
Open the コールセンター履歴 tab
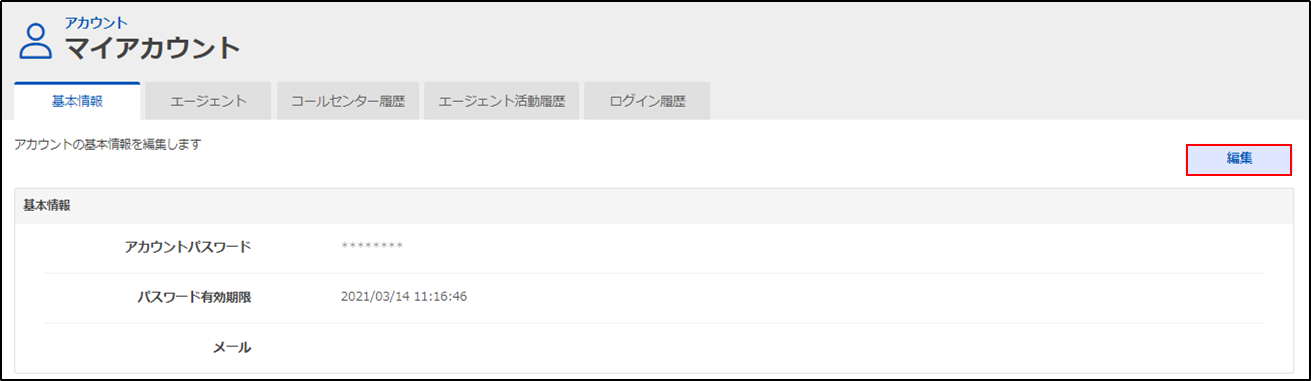click(x=347, y=101)
